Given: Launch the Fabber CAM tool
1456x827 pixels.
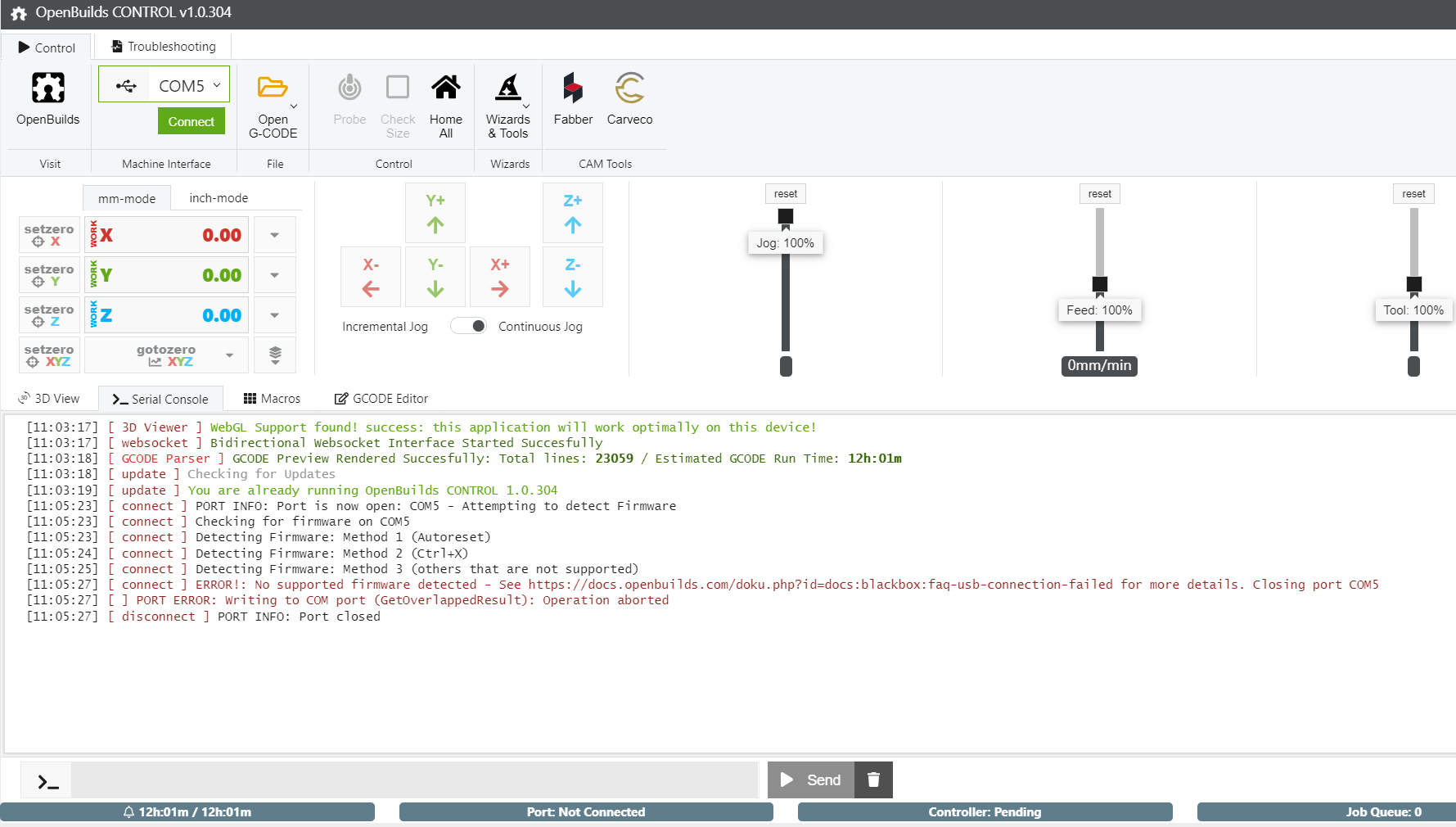Looking at the screenshot, I should click(573, 100).
